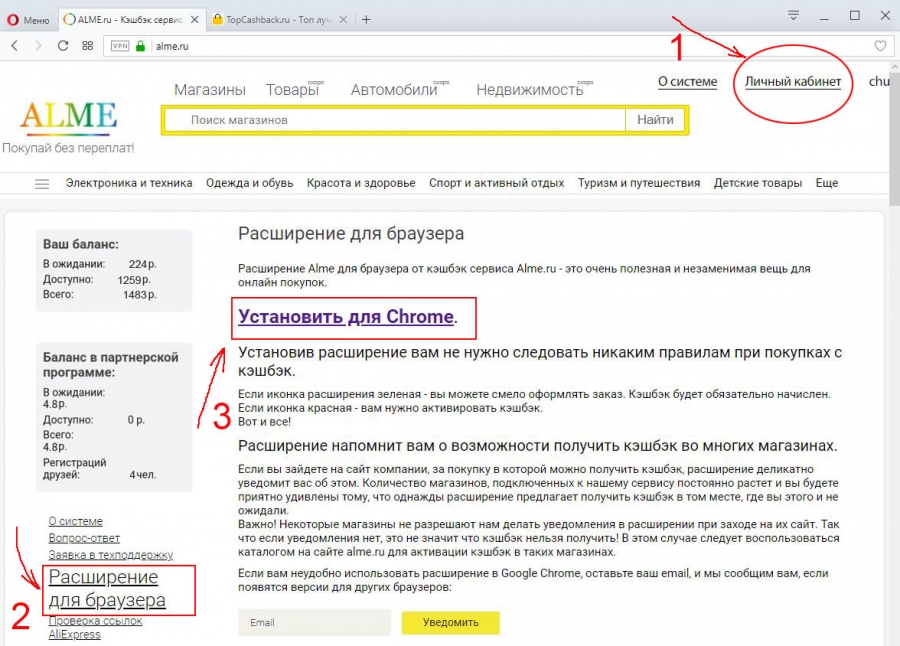Toggle the VPN badge
The width and height of the screenshot is (900, 646).
120,46
